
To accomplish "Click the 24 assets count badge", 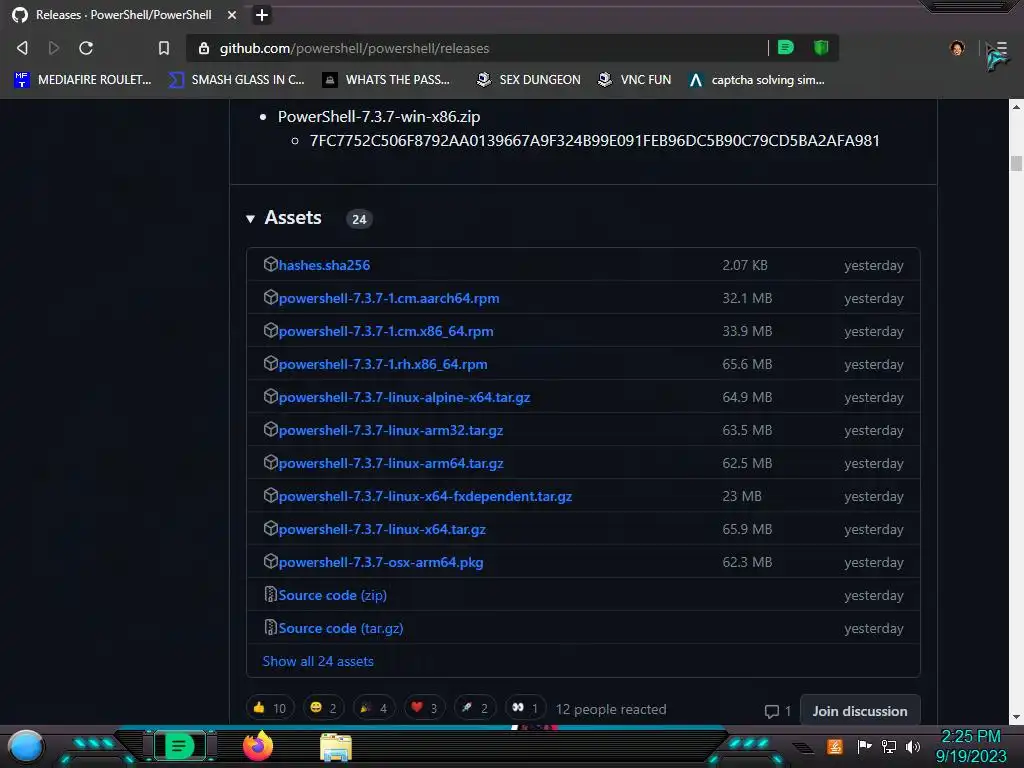I will pyautogui.click(x=359, y=219).
